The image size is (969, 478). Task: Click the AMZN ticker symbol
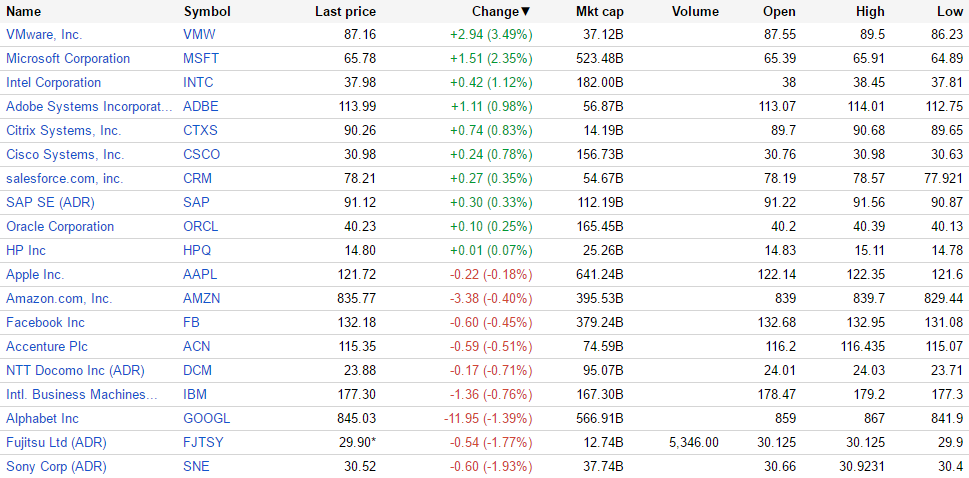pos(202,298)
